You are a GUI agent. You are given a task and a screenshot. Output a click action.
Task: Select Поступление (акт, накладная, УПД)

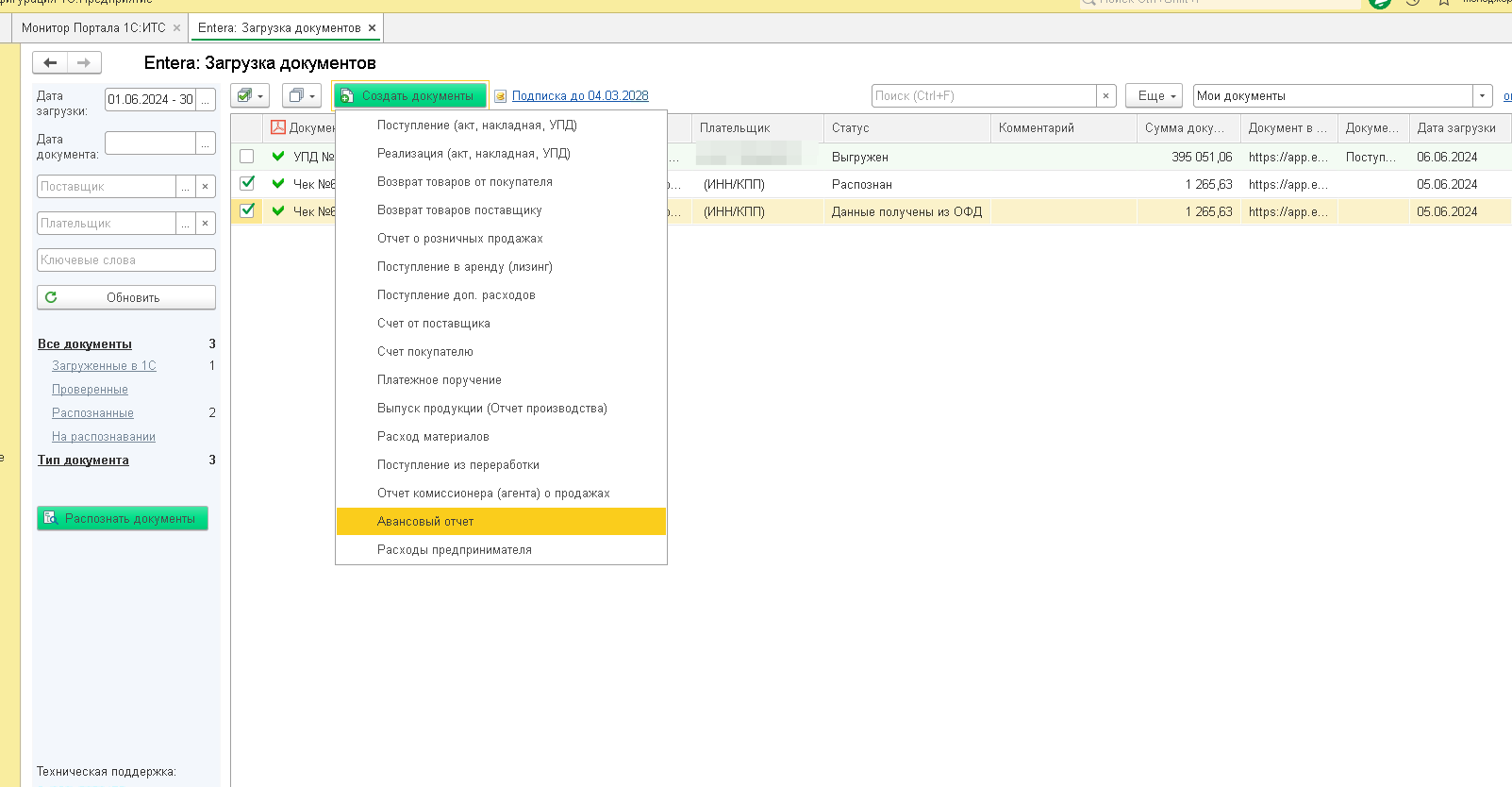tap(501, 125)
